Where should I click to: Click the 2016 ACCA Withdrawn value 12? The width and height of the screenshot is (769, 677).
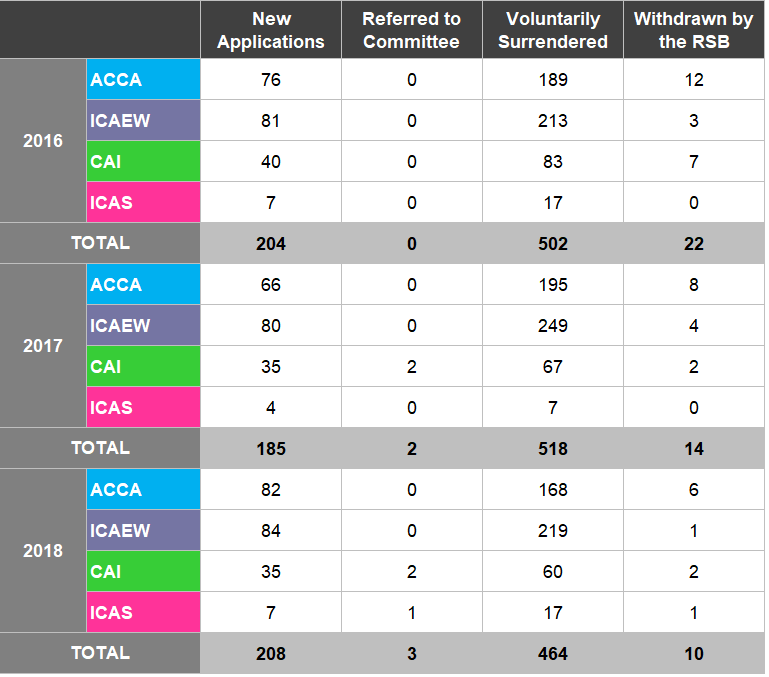[x=694, y=80]
